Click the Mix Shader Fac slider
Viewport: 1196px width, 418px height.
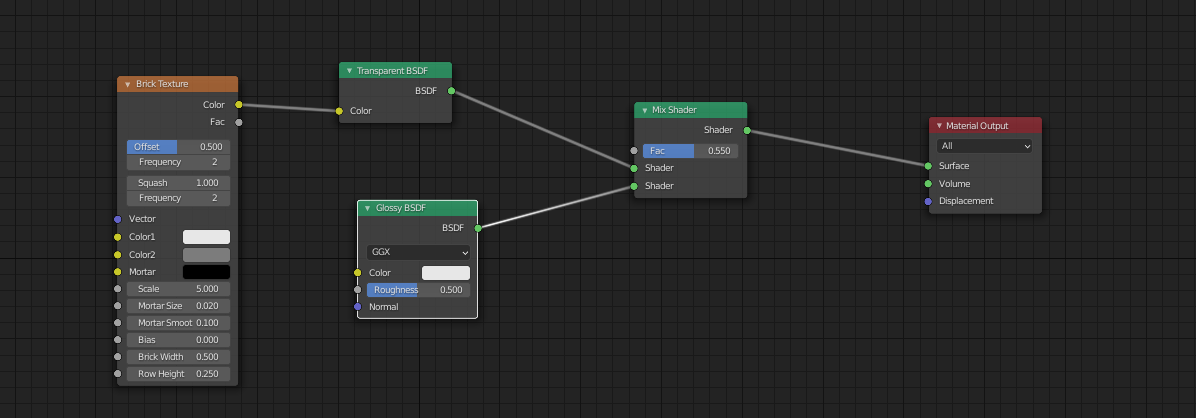pos(690,151)
